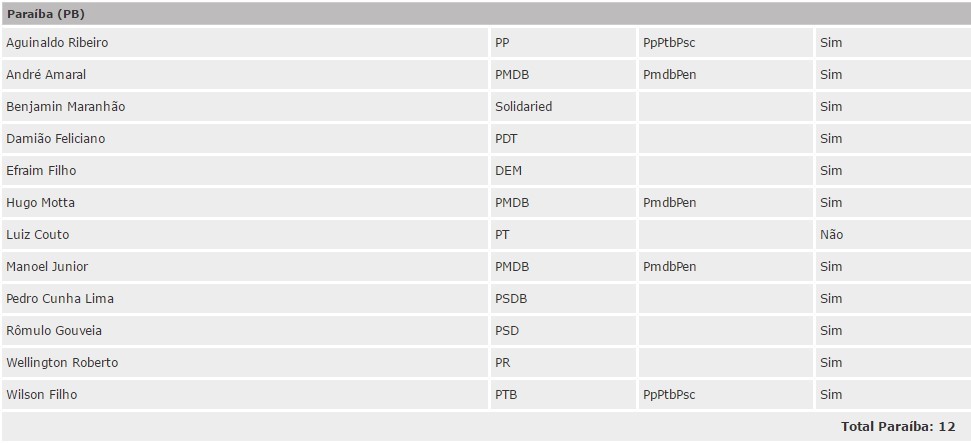Select Wilson Filho's PpPtbPsc bloc cell
Viewport: 971px width, 443px height.
[x=726, y=395]
